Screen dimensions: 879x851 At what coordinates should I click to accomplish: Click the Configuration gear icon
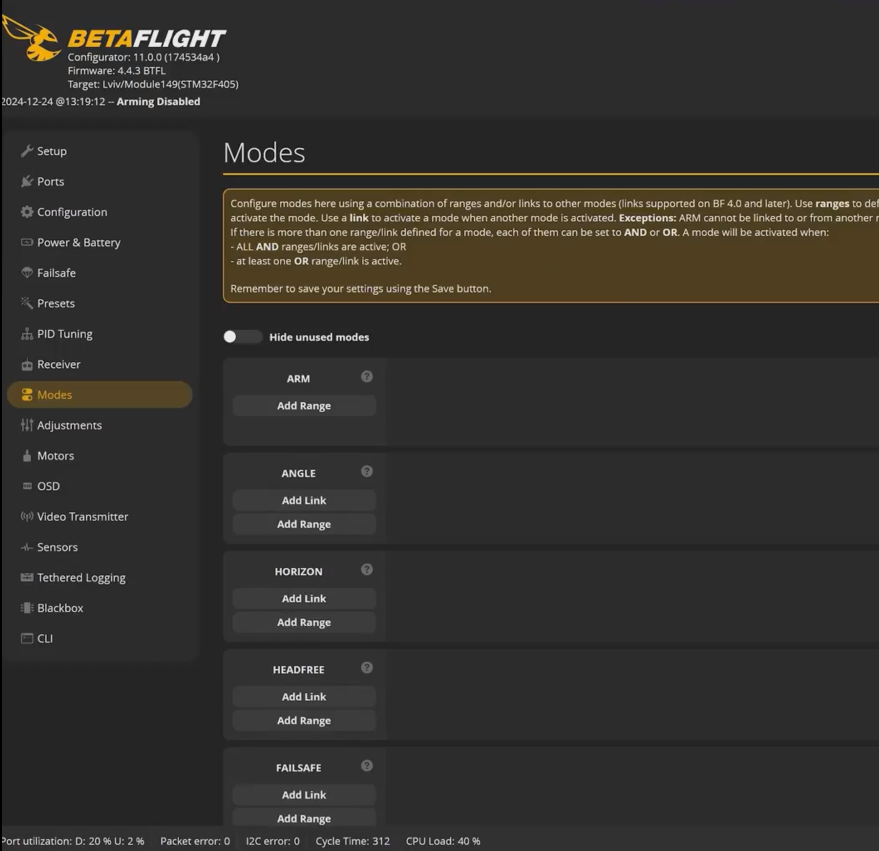pyautogui.click(x=27, y=212)
